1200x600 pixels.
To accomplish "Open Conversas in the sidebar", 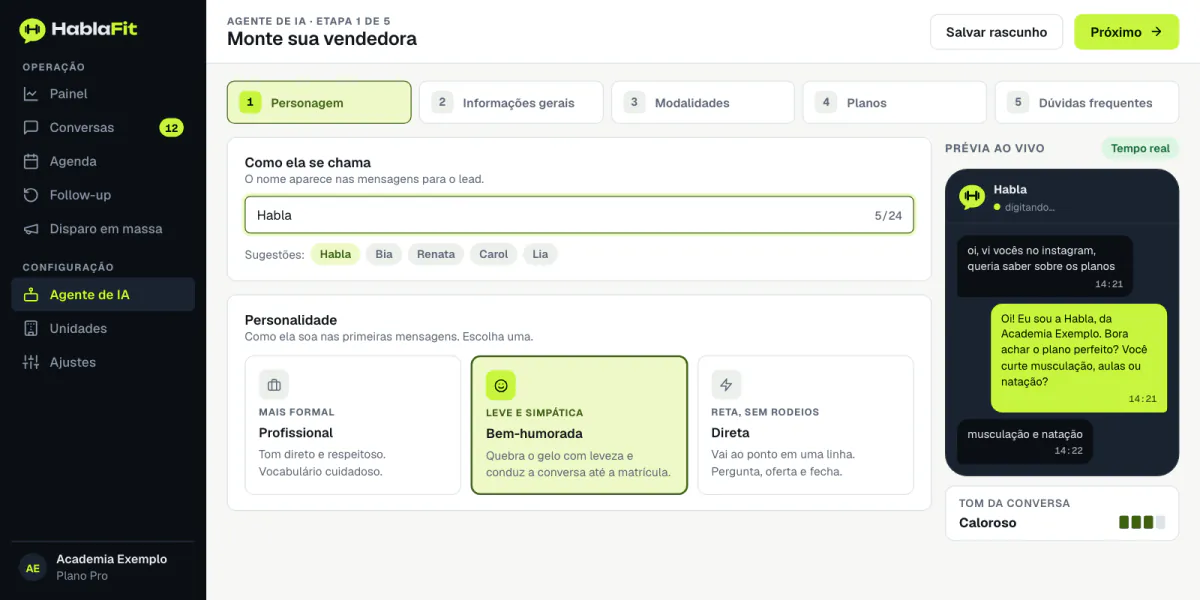I will pyautogui.click(x=103, y=128).
